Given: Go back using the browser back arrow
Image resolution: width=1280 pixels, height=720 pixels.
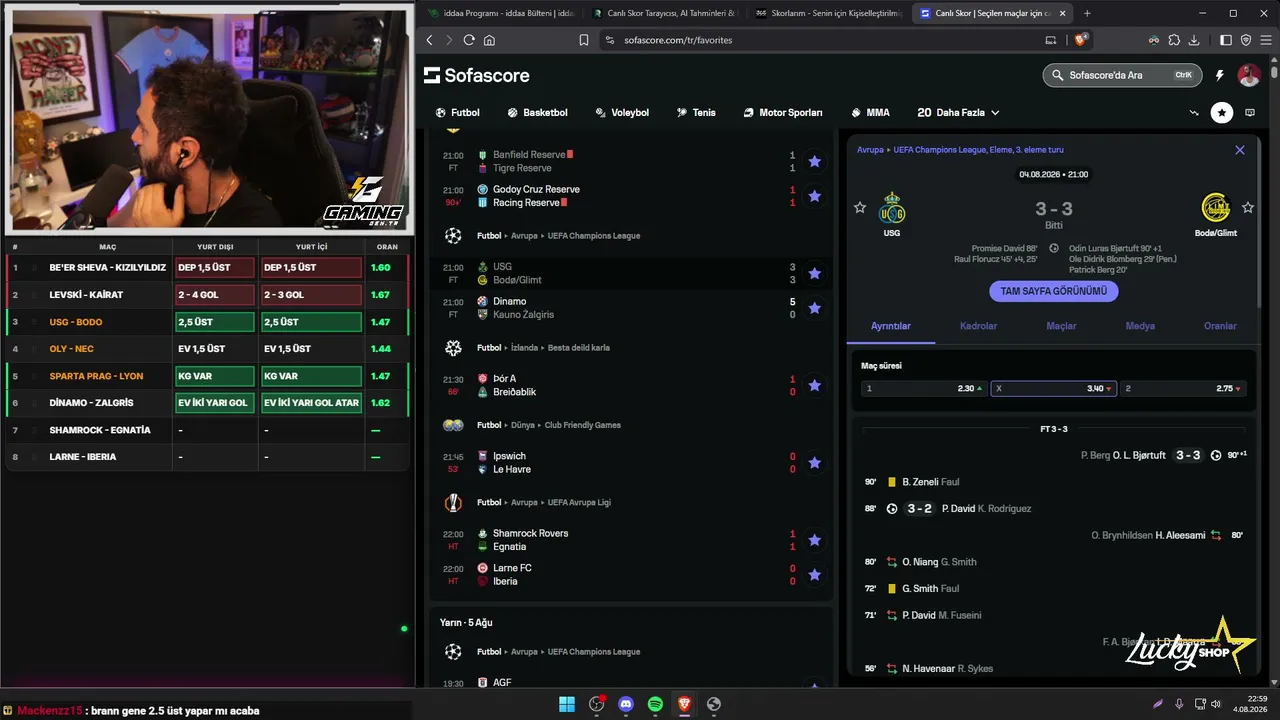Looking at the screenshot, I should [x=430, y=40].
